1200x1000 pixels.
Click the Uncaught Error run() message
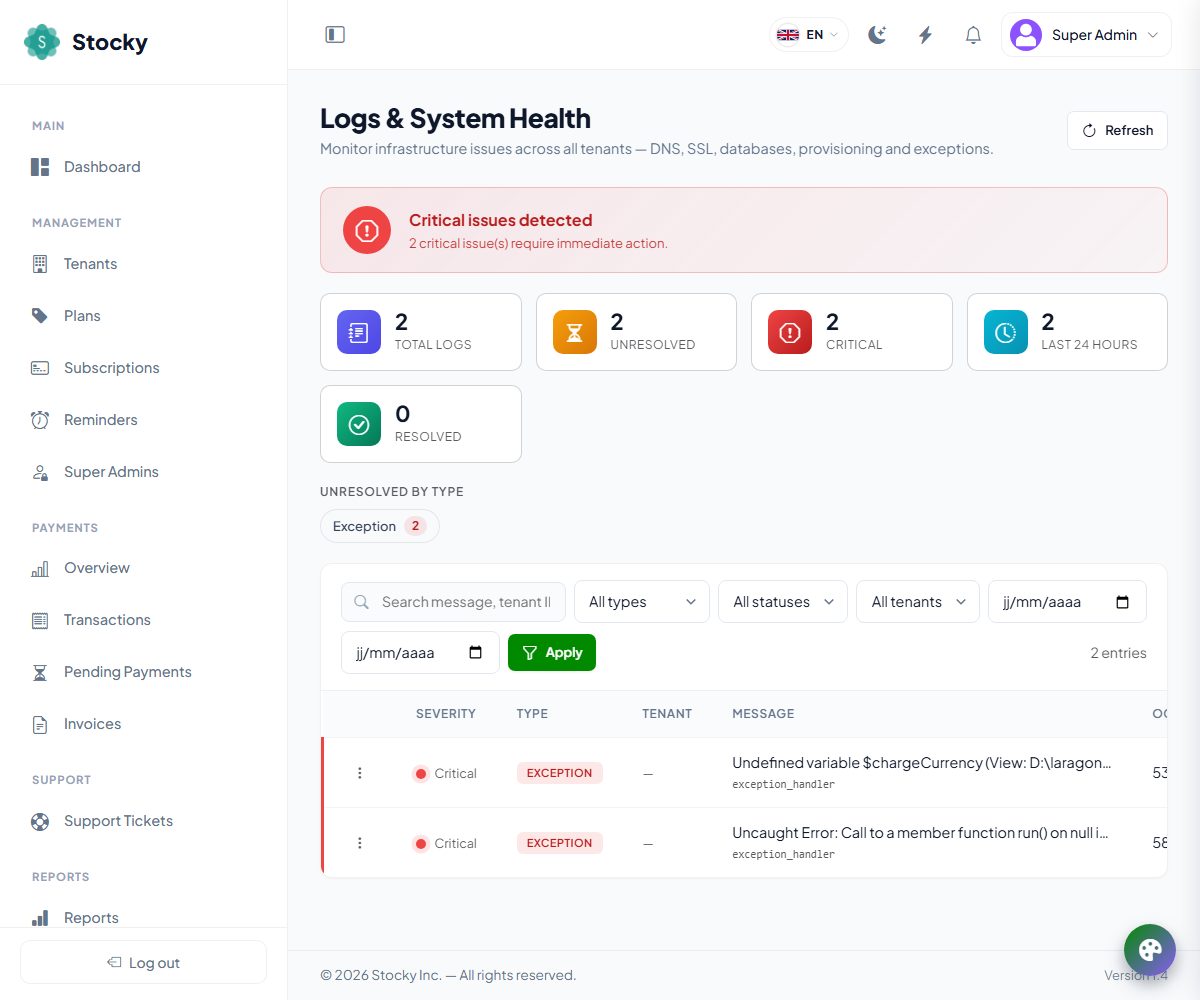tap(920, 833)
